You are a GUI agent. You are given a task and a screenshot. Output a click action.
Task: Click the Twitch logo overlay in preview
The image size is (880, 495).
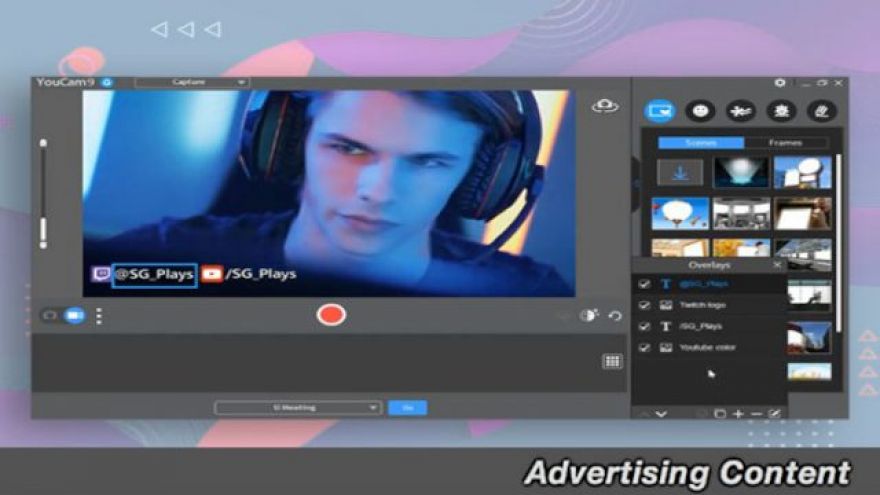[x=101, y=274]
